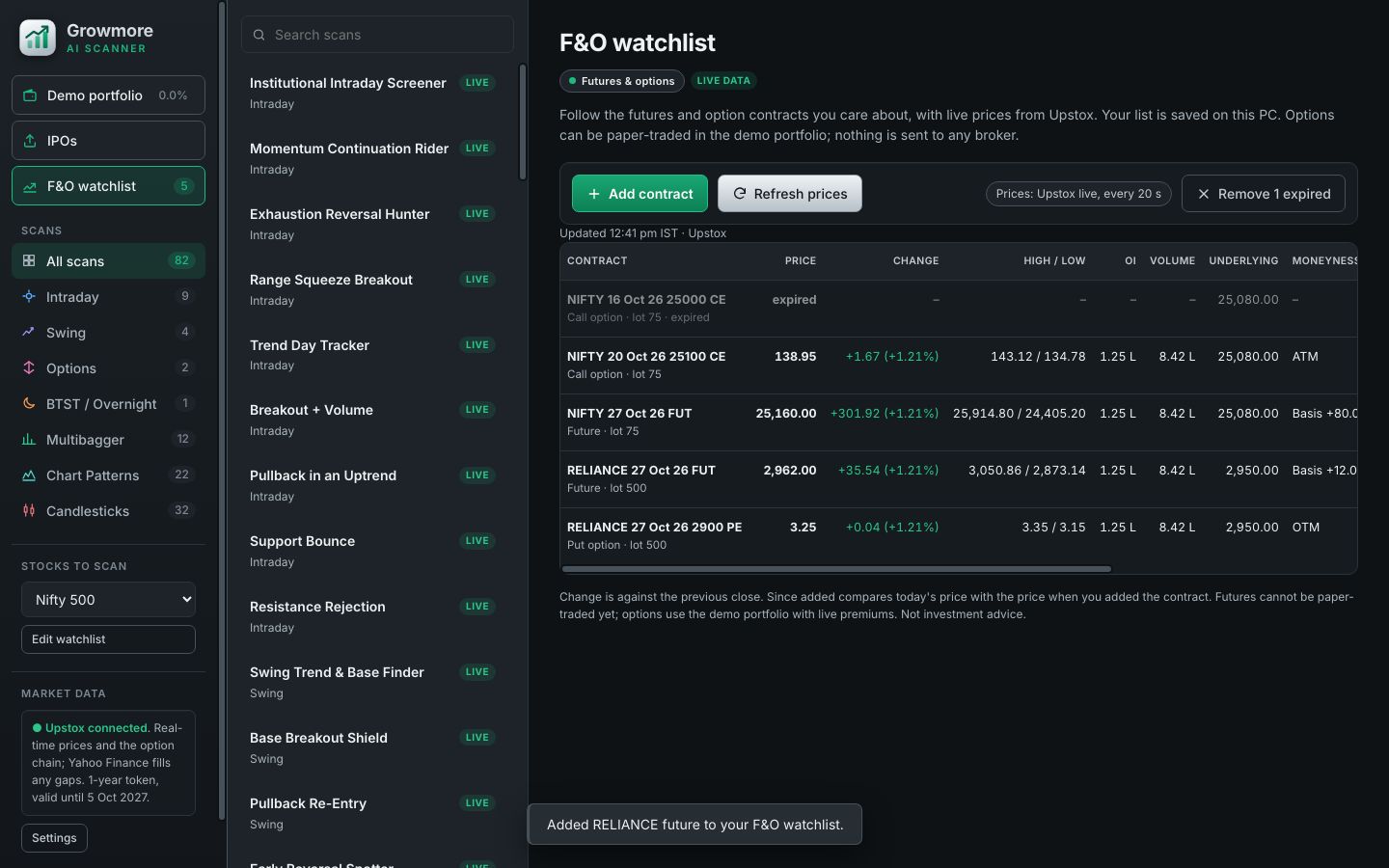Open Swing Trend & Base Finder scan

(x=372, y=682)
